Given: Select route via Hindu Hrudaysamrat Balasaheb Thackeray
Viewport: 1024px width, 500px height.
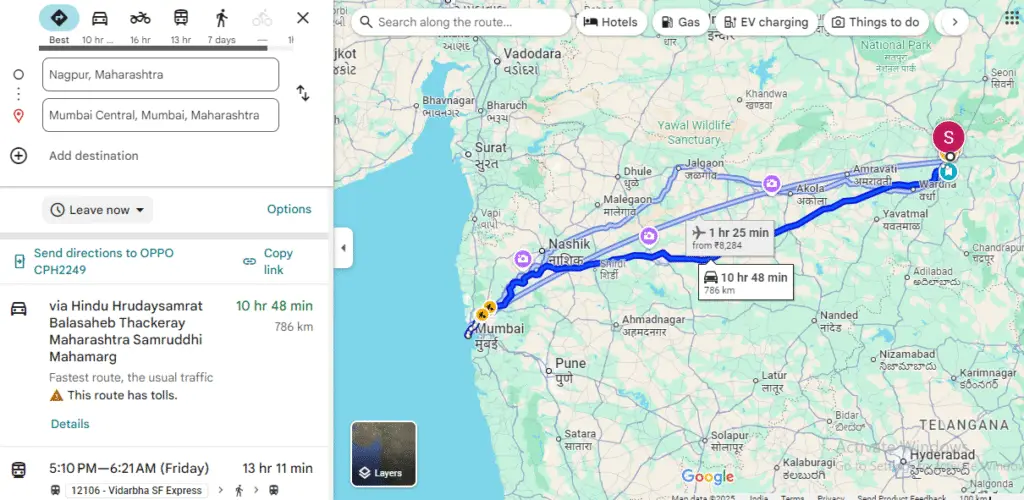Looking at the screenshot, I should click(126, 331).
